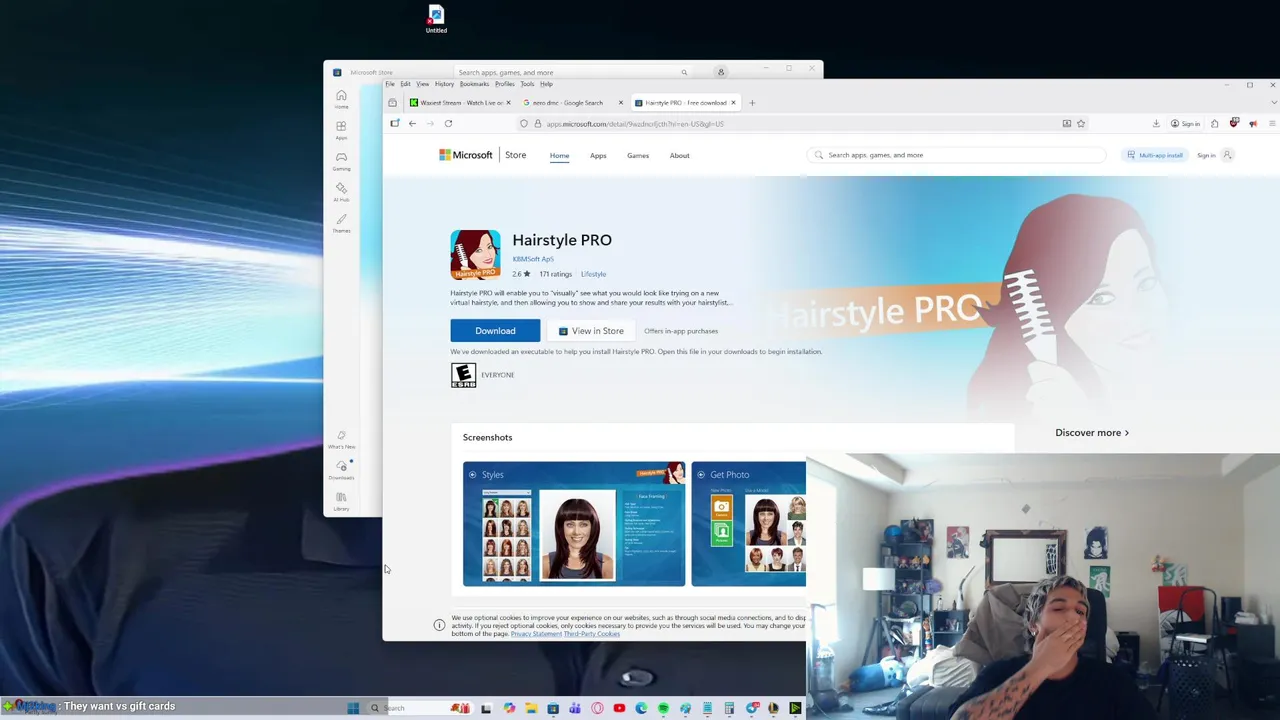1280x720 pixels.
Task: Open the Styles screenshot thumbnail
Action: tap(574, 524)
